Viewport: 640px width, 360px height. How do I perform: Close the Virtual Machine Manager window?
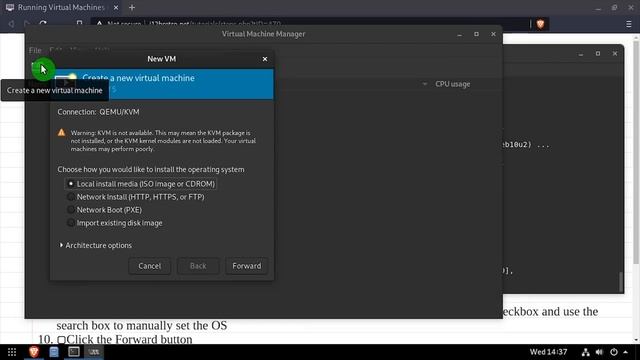click(493, 34)
